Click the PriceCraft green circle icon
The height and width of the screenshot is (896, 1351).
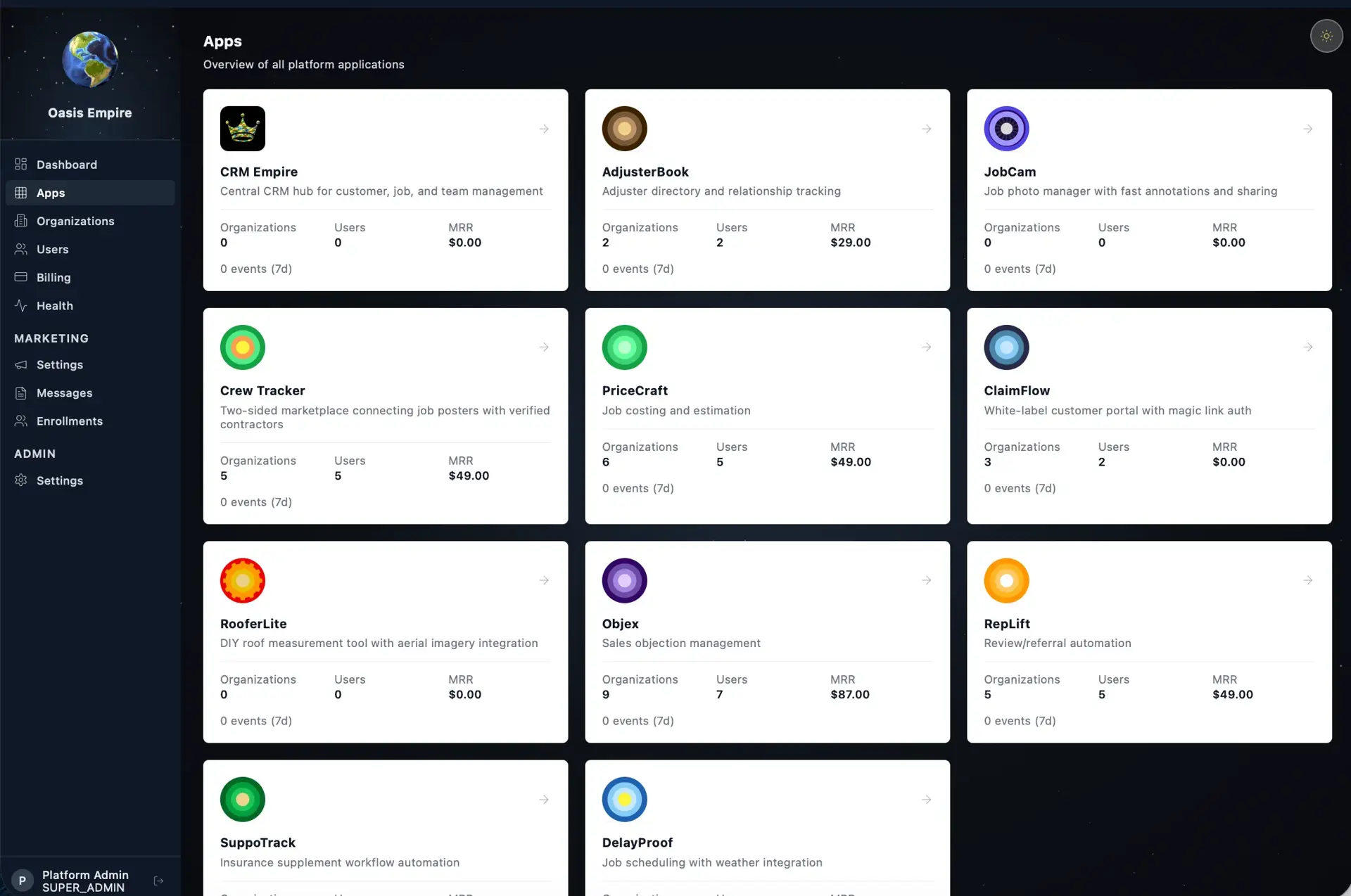pyautogui.click(x=624, y=347)
